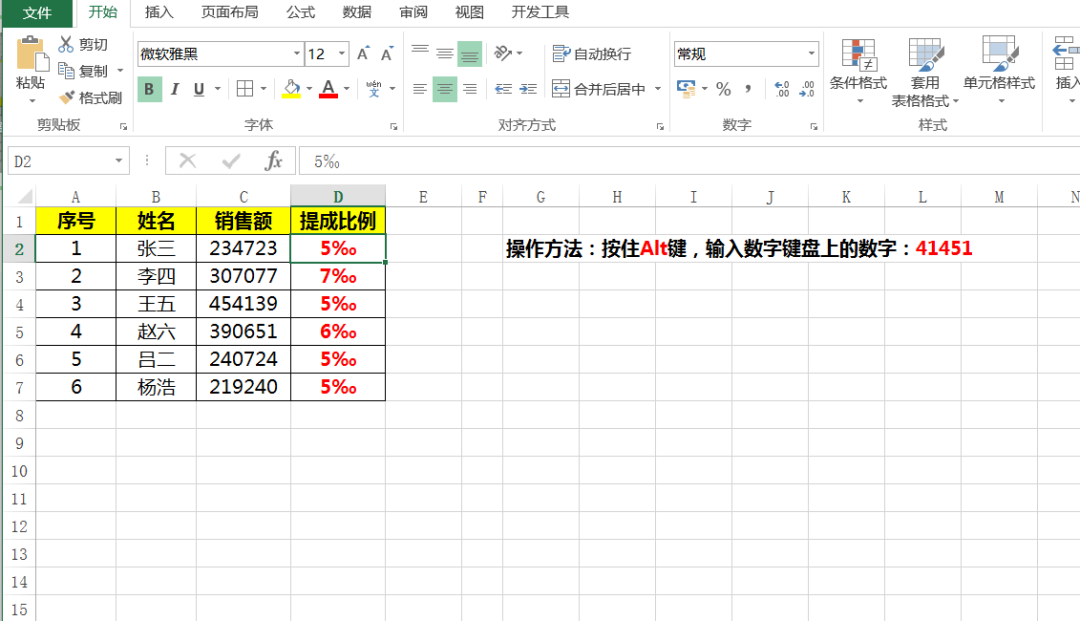
Task: Select the Format Painter brush
Action: click(90, 98)
